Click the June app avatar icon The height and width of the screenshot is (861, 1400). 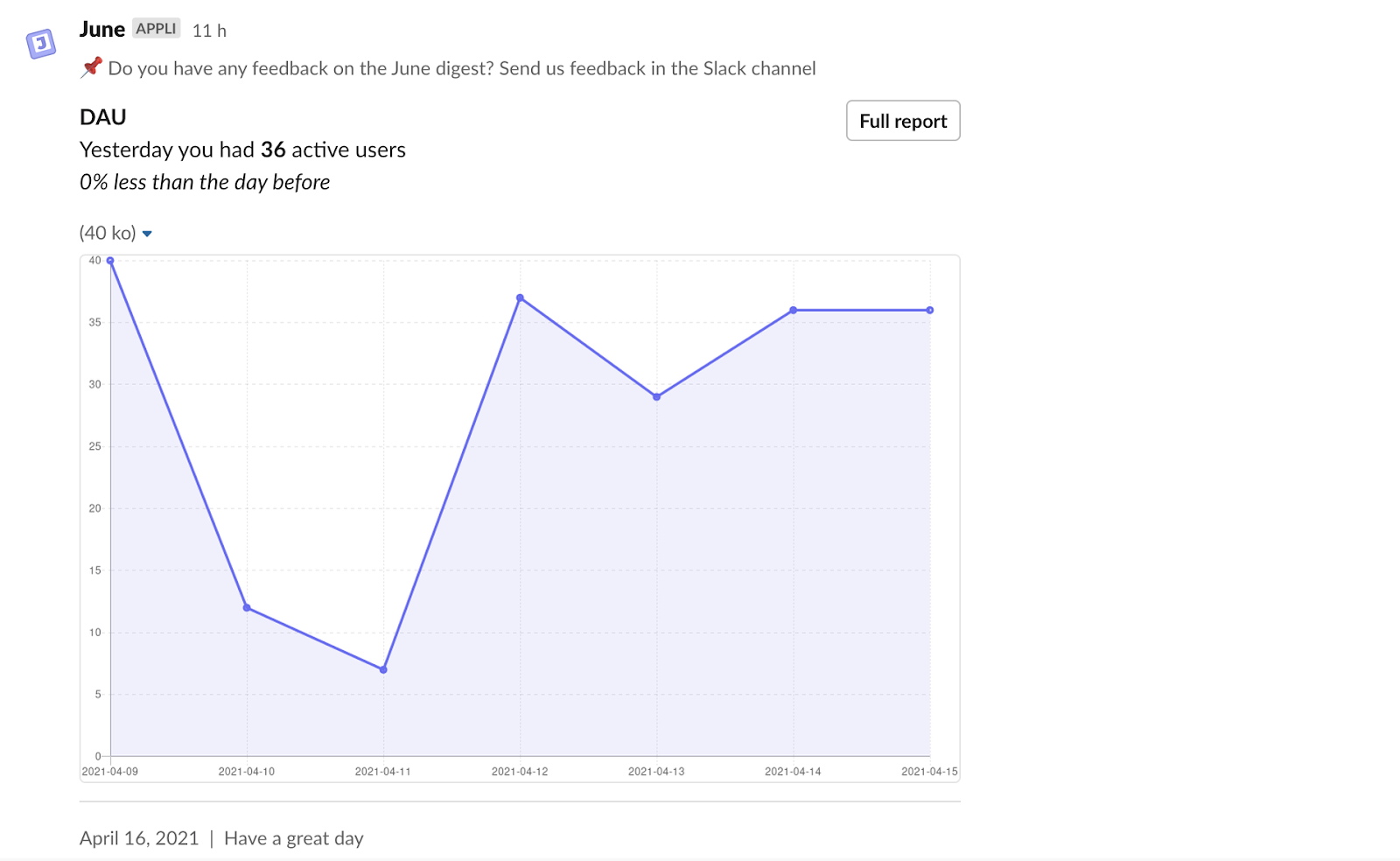click(x=41, y=43)
